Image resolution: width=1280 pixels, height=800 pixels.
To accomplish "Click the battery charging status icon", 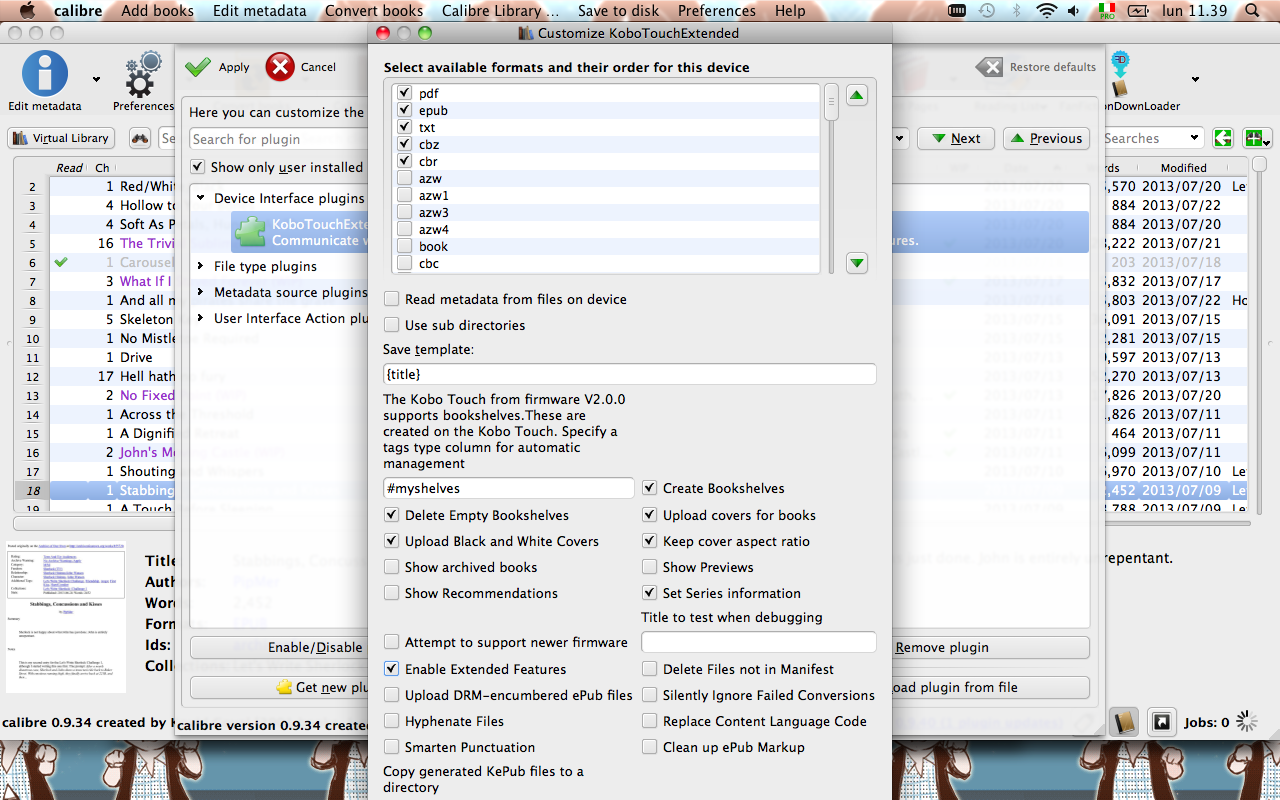I will [x=1138, y=11].
